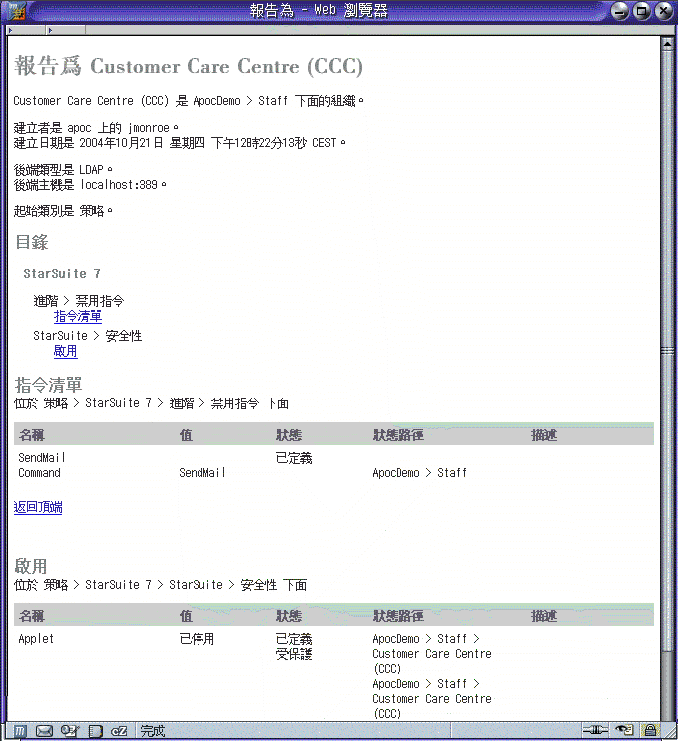Click the SendMail Command name cell
Viewport: 678px width, 741px height.
point(42,465)
